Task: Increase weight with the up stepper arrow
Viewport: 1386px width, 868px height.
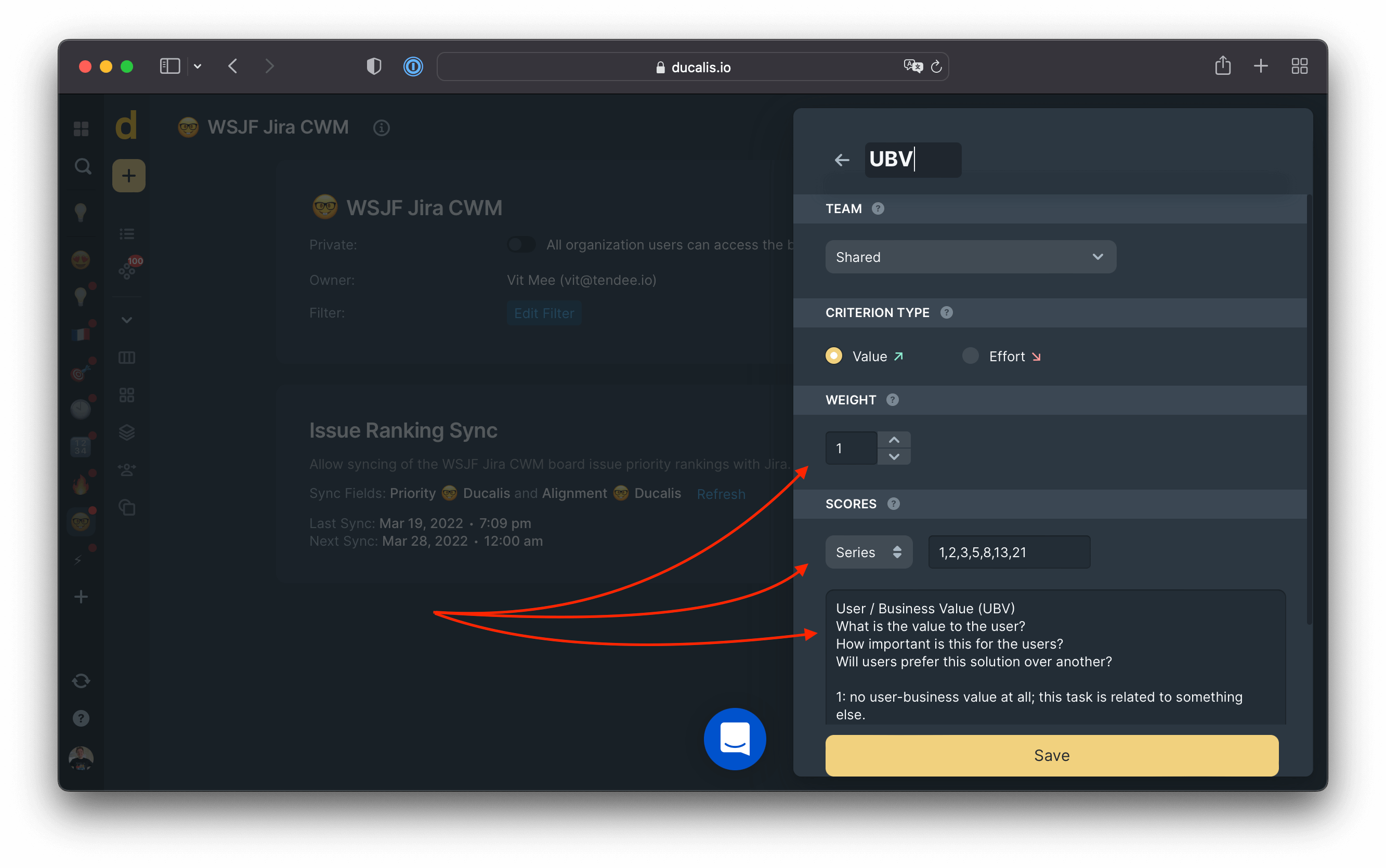Action: (894, 440)
